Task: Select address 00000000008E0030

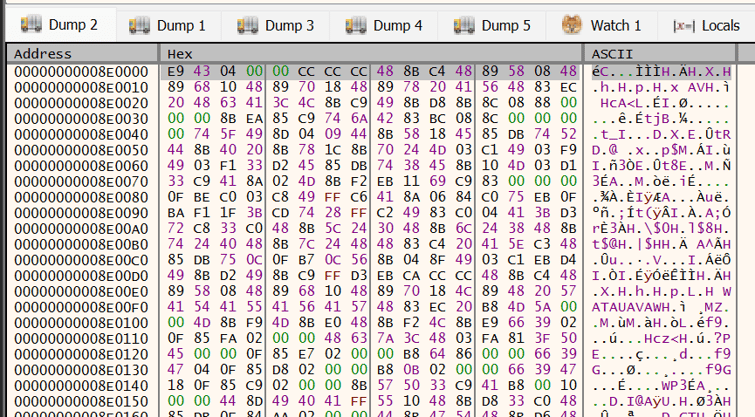Action: 81,119
